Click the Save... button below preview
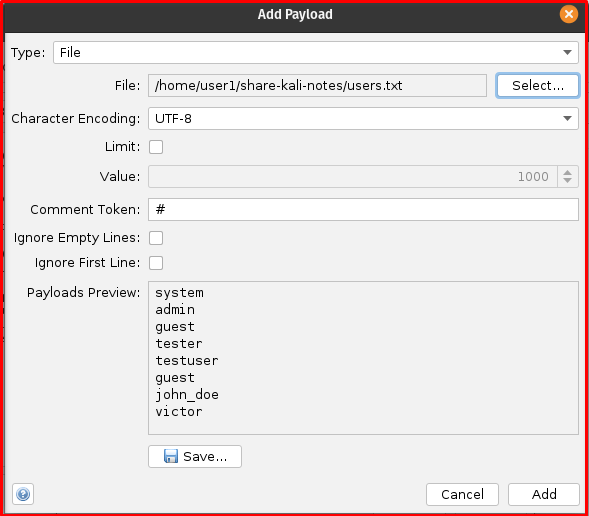Image resolution: width=589 pixels, height=516 pixels. (195, 456)
